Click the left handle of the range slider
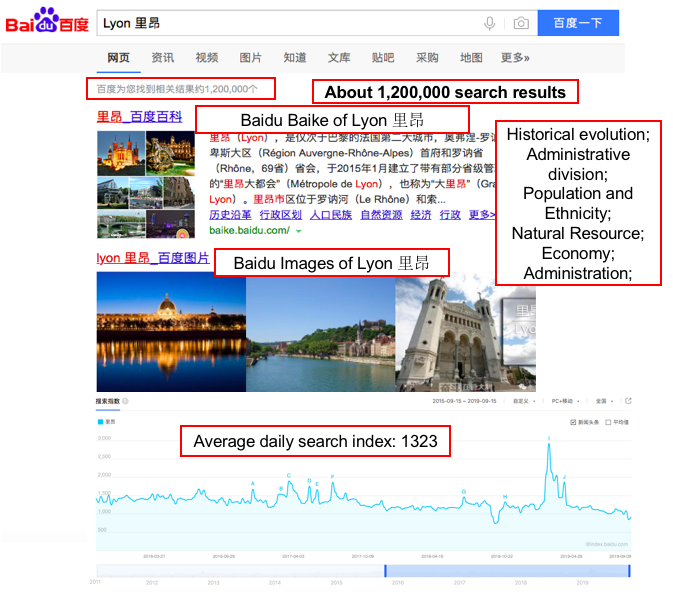 pos(385,571)
